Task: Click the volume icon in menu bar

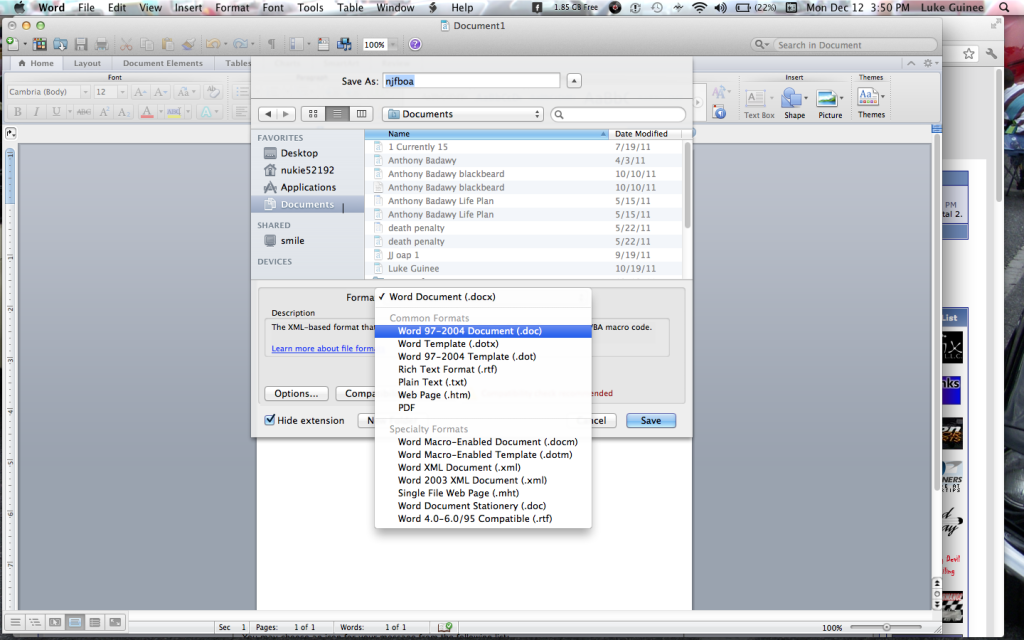Action: click(x=720, y=8)
